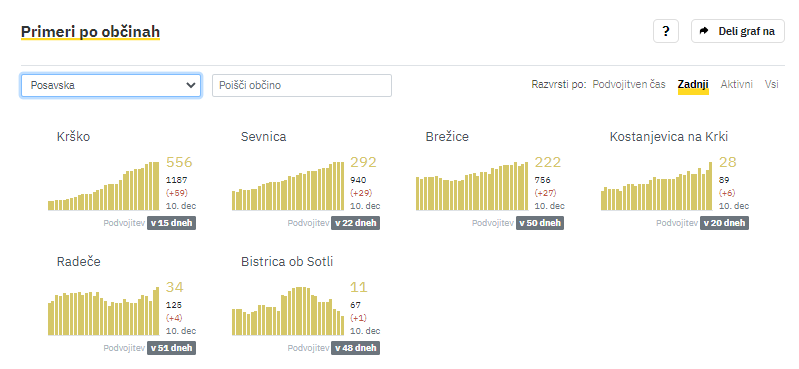Click the Primeri po občinah heading
Viewport: 799px width, 369px height.
[90, 32]
